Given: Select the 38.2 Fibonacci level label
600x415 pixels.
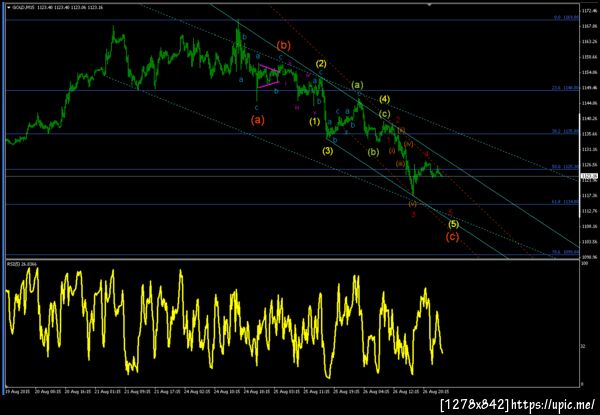Looking at the screenshot, I should 565,131.
